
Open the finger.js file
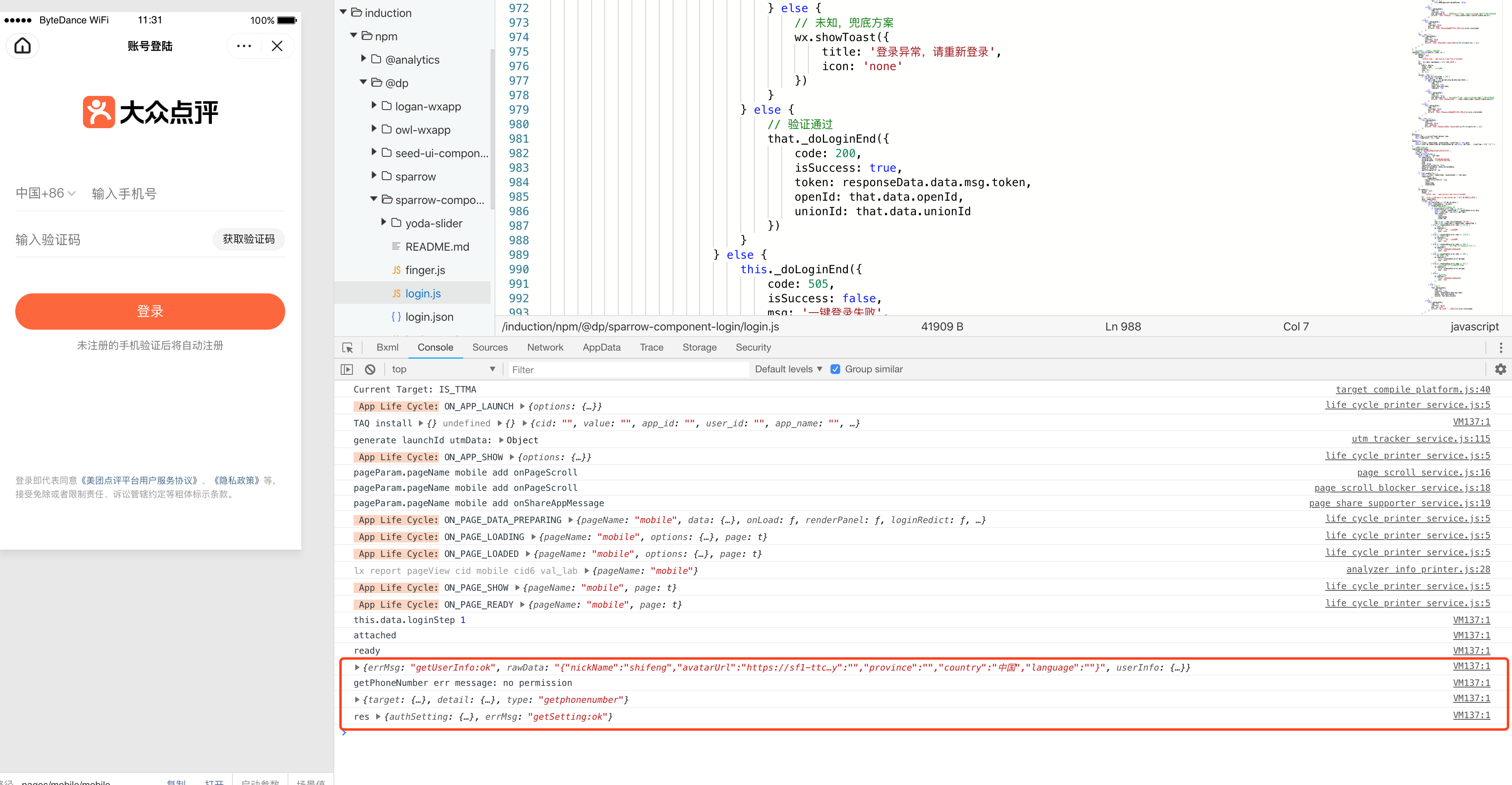click(425, 270)
